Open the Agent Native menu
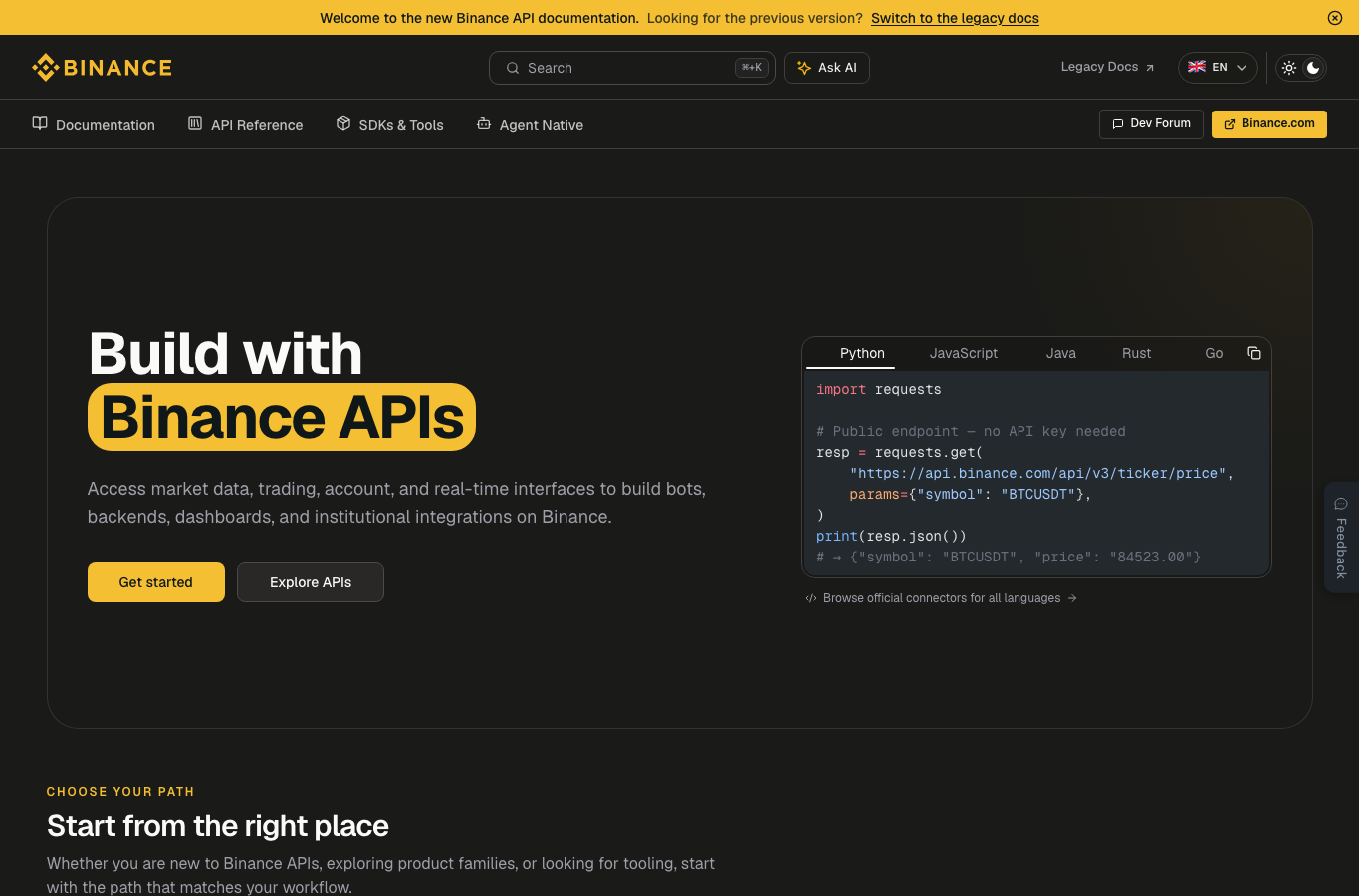Viewport: 1359px width, 896px height. [x=530, y=124]
